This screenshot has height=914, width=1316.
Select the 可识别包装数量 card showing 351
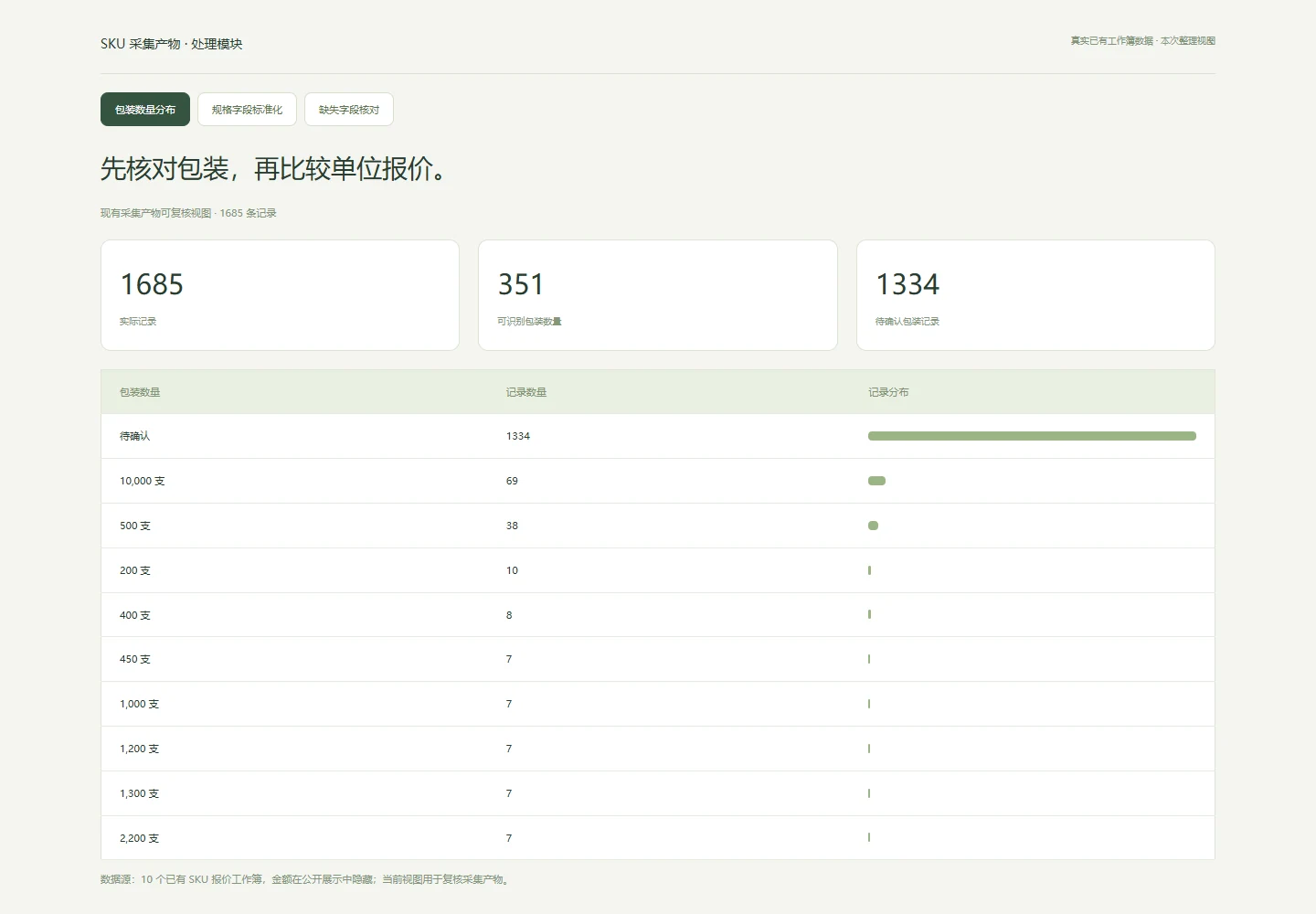pyautogui.click(x=658, y=295)
